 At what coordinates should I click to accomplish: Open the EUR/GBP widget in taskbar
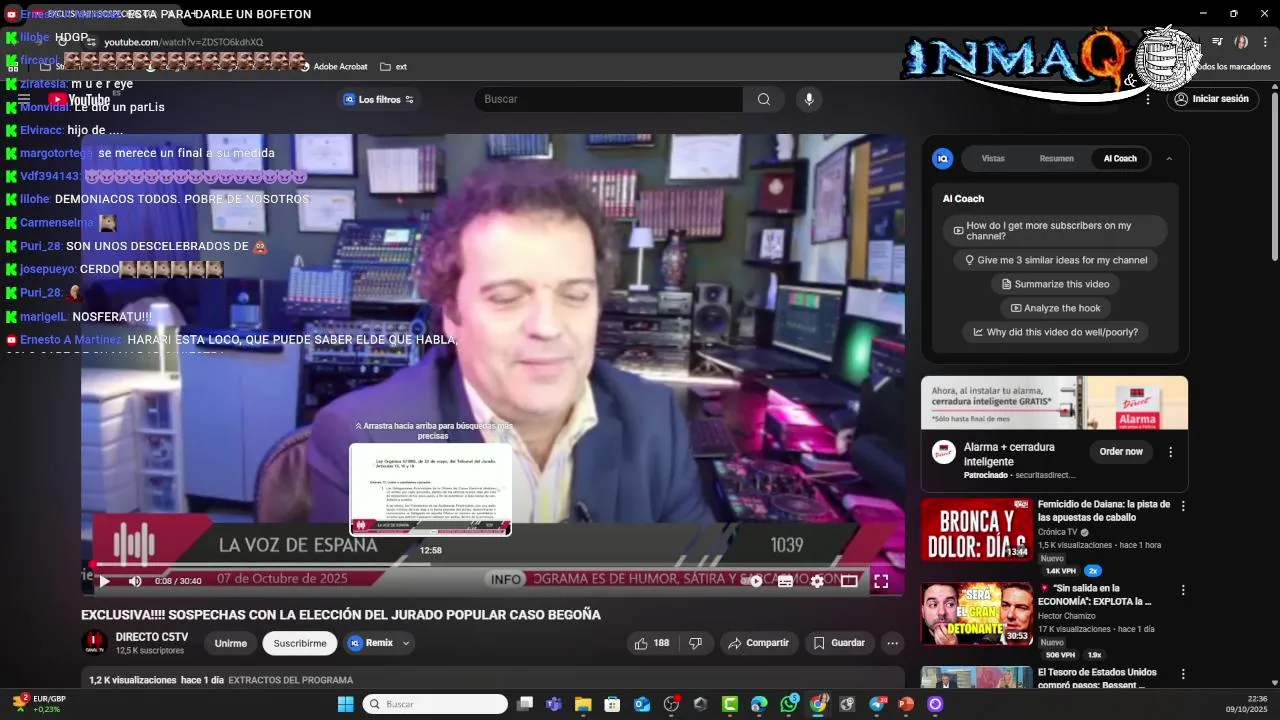(38, 704)
